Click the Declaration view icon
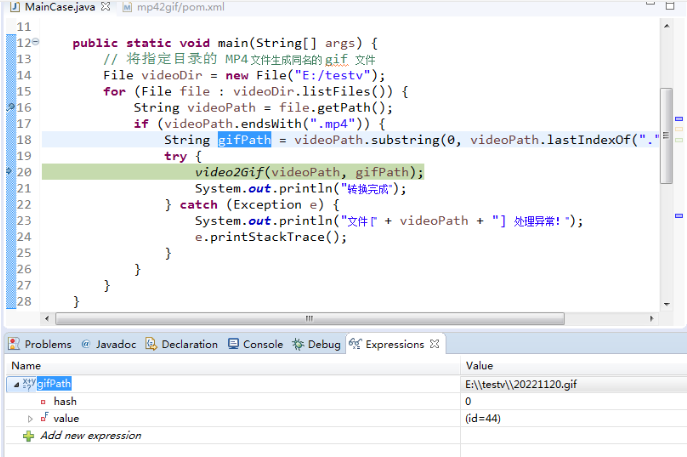The width and height of the screenshot is (687, 457). click(151, 344)
